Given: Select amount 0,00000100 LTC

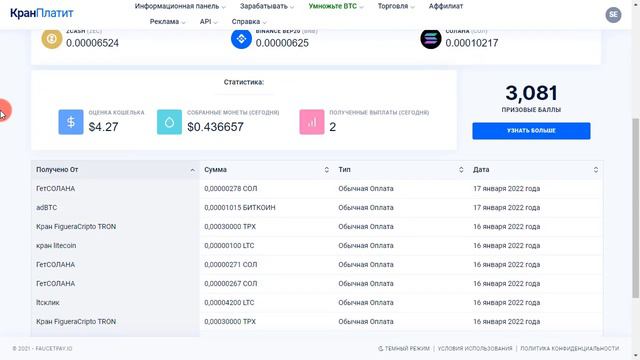Looking at the screenshot, I should pos(229,246).
